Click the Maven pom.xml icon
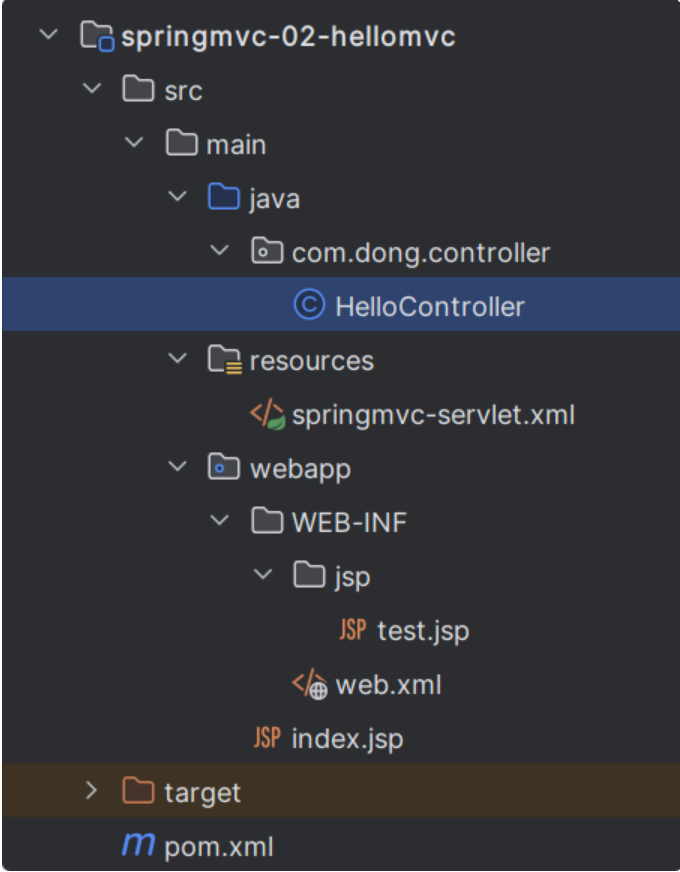 pos(138,847)
